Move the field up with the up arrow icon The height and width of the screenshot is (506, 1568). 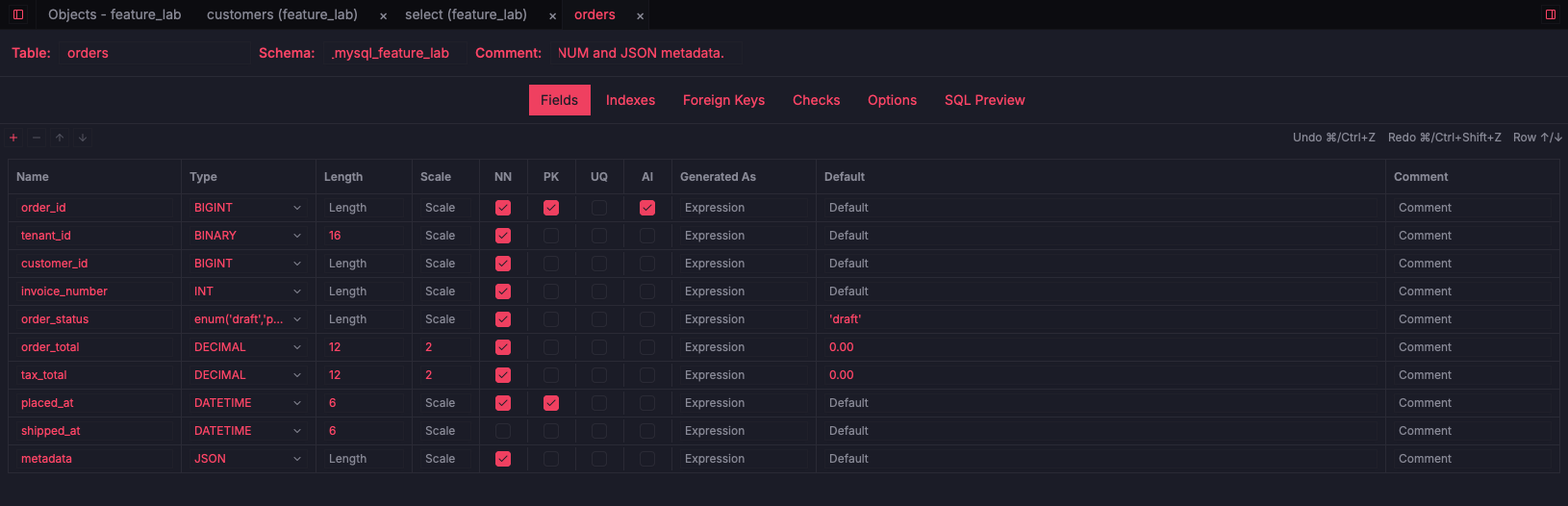coord(60,138)
